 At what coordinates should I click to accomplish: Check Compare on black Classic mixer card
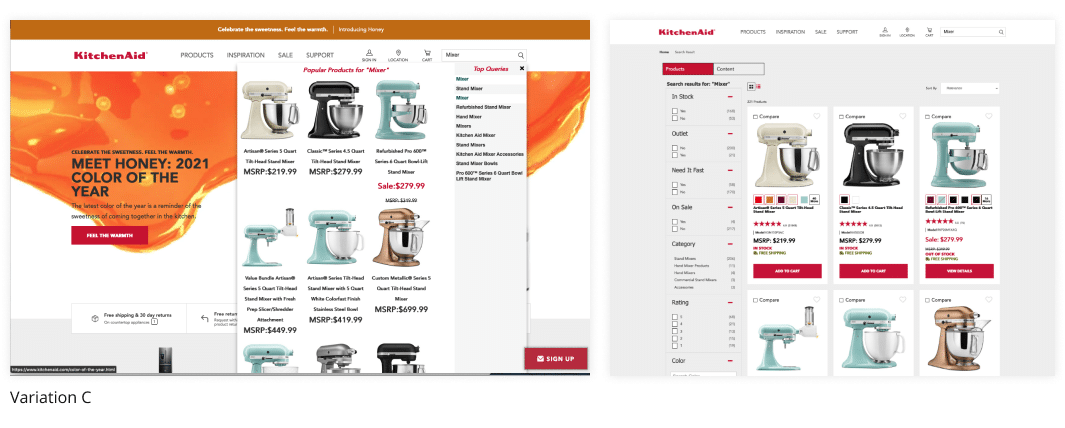click(842, 117)
